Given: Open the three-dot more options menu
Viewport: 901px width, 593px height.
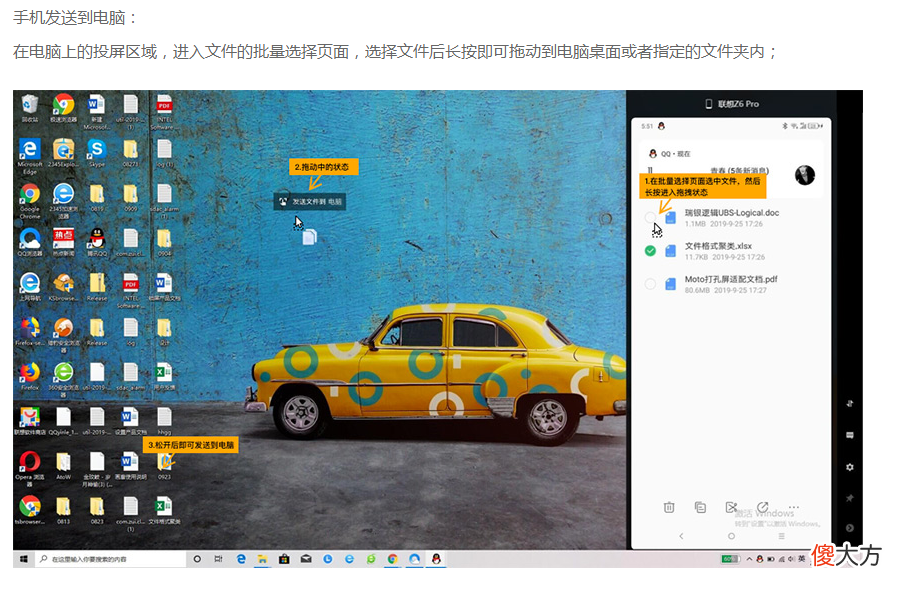Looking at the screenshot, I should (794, 507).
